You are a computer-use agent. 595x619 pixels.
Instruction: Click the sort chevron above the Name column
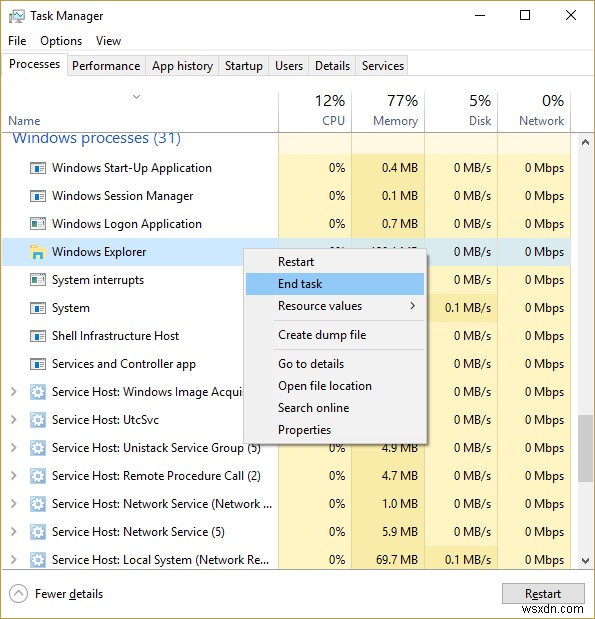coord(137,96)
